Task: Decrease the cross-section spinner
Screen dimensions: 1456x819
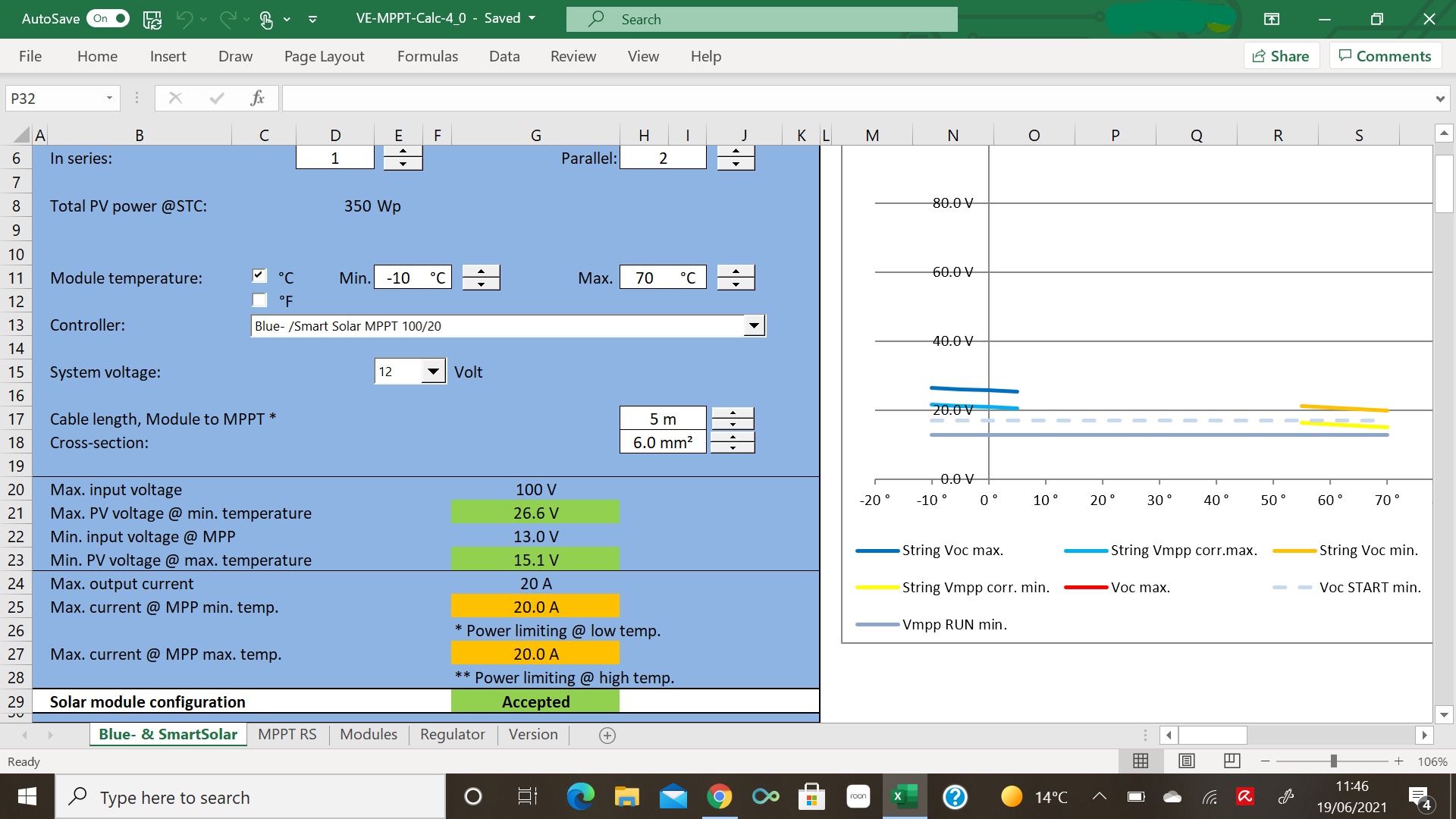Action: 733,447
